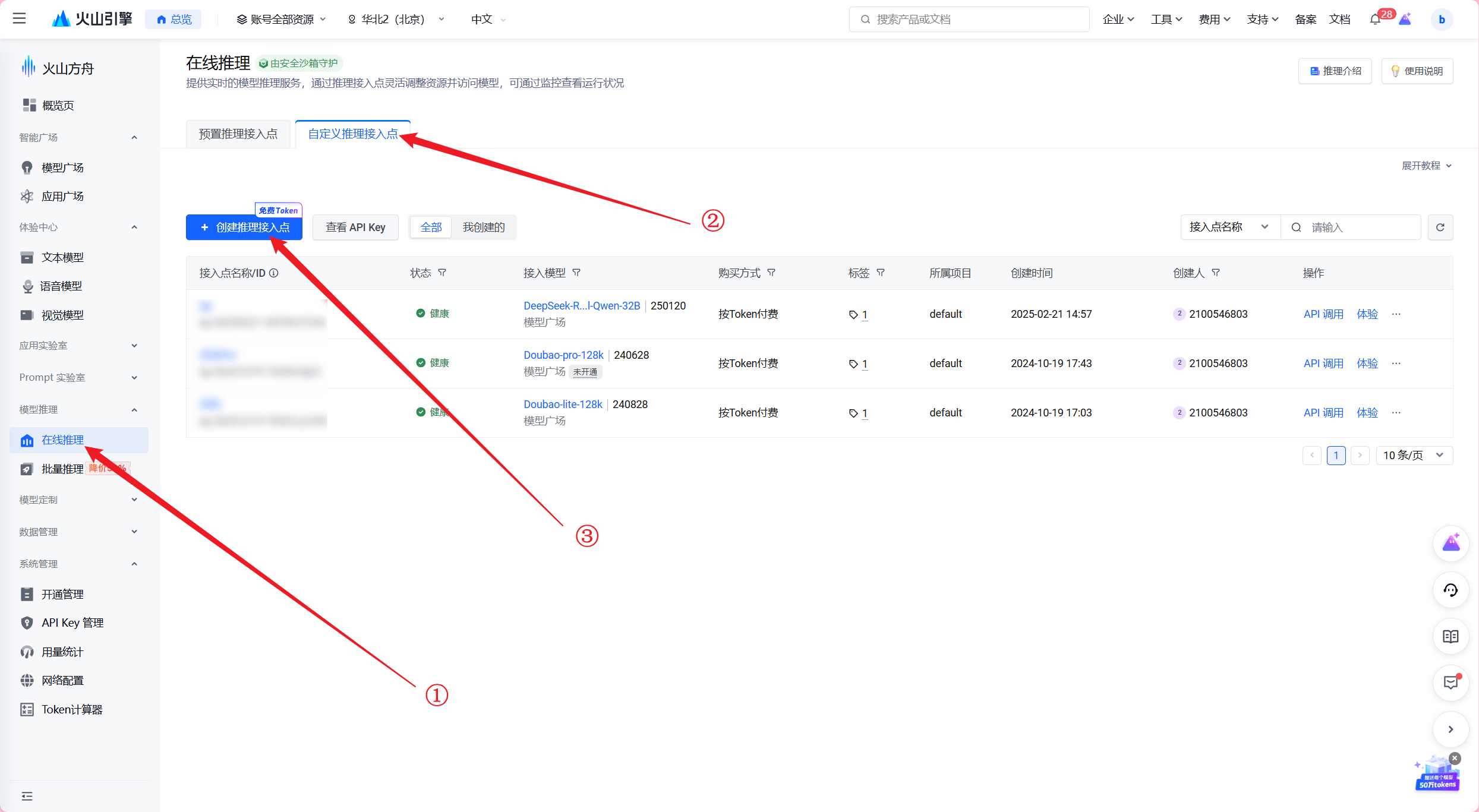Open 工具 top menu
The width and height of the screenshot is (1479, 812).
(x=1166, y=20)
